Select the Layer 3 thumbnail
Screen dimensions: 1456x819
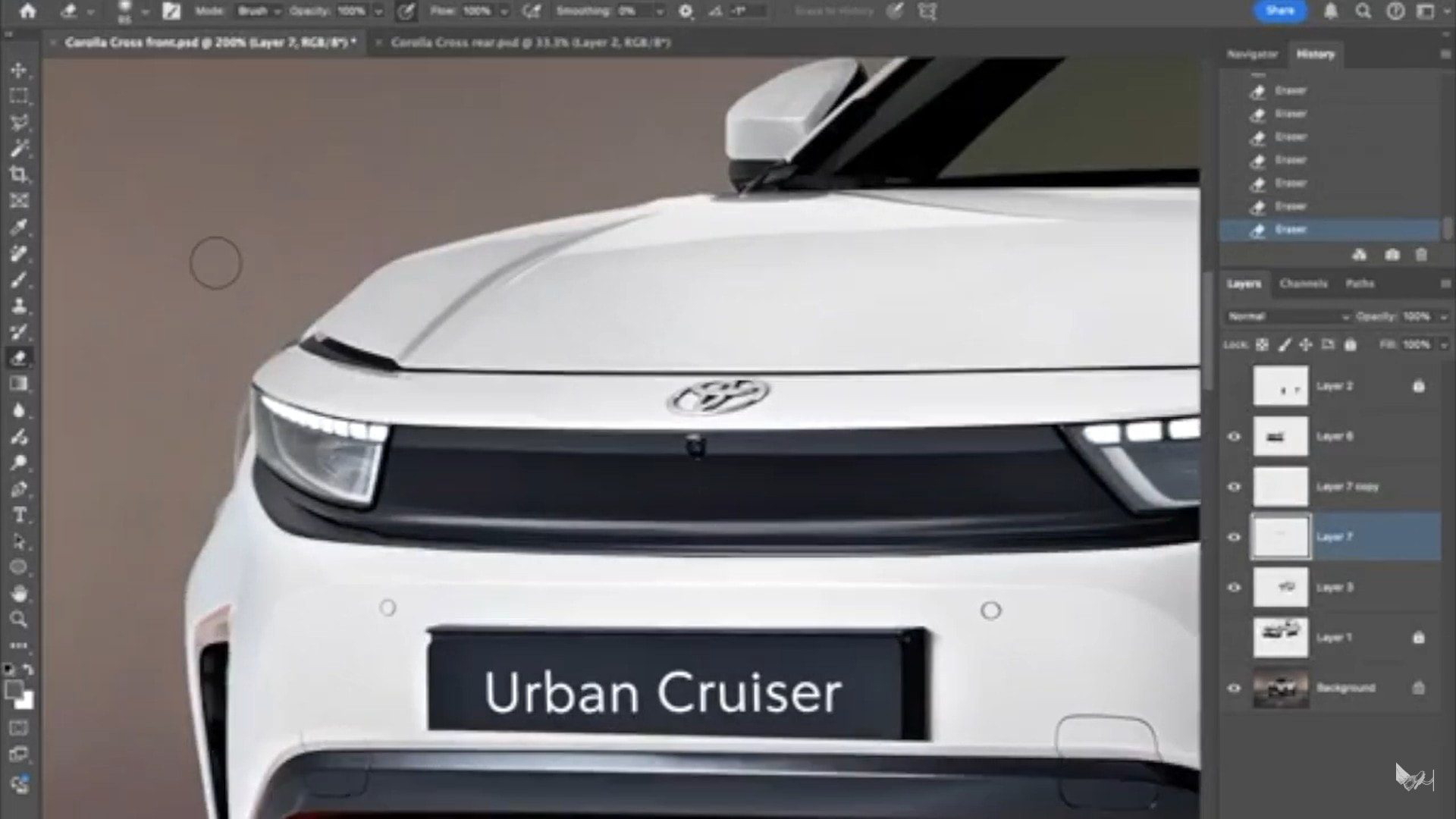point(1280,588)
